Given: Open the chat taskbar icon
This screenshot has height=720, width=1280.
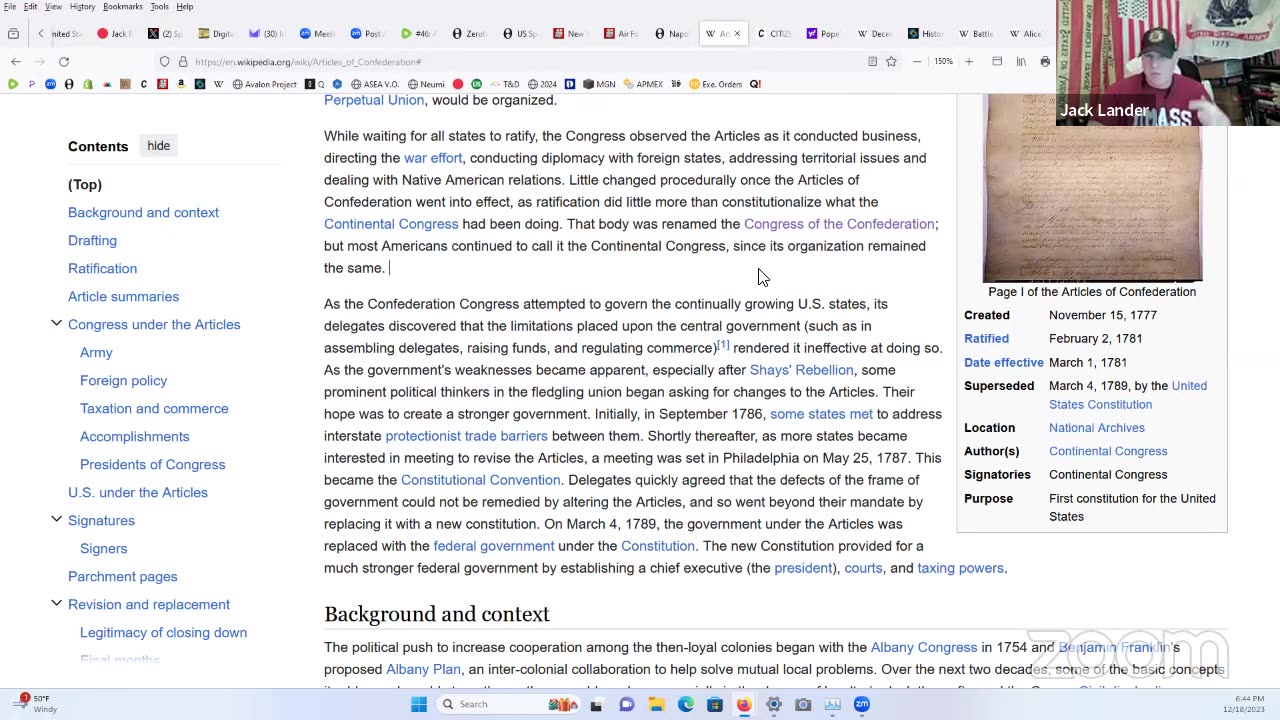Looking at the screenshot, I should (626, 704).
